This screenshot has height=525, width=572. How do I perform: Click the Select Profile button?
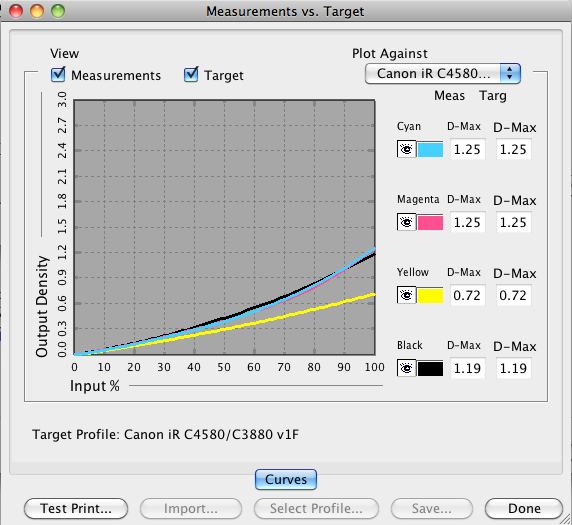(x=316, y=508)
